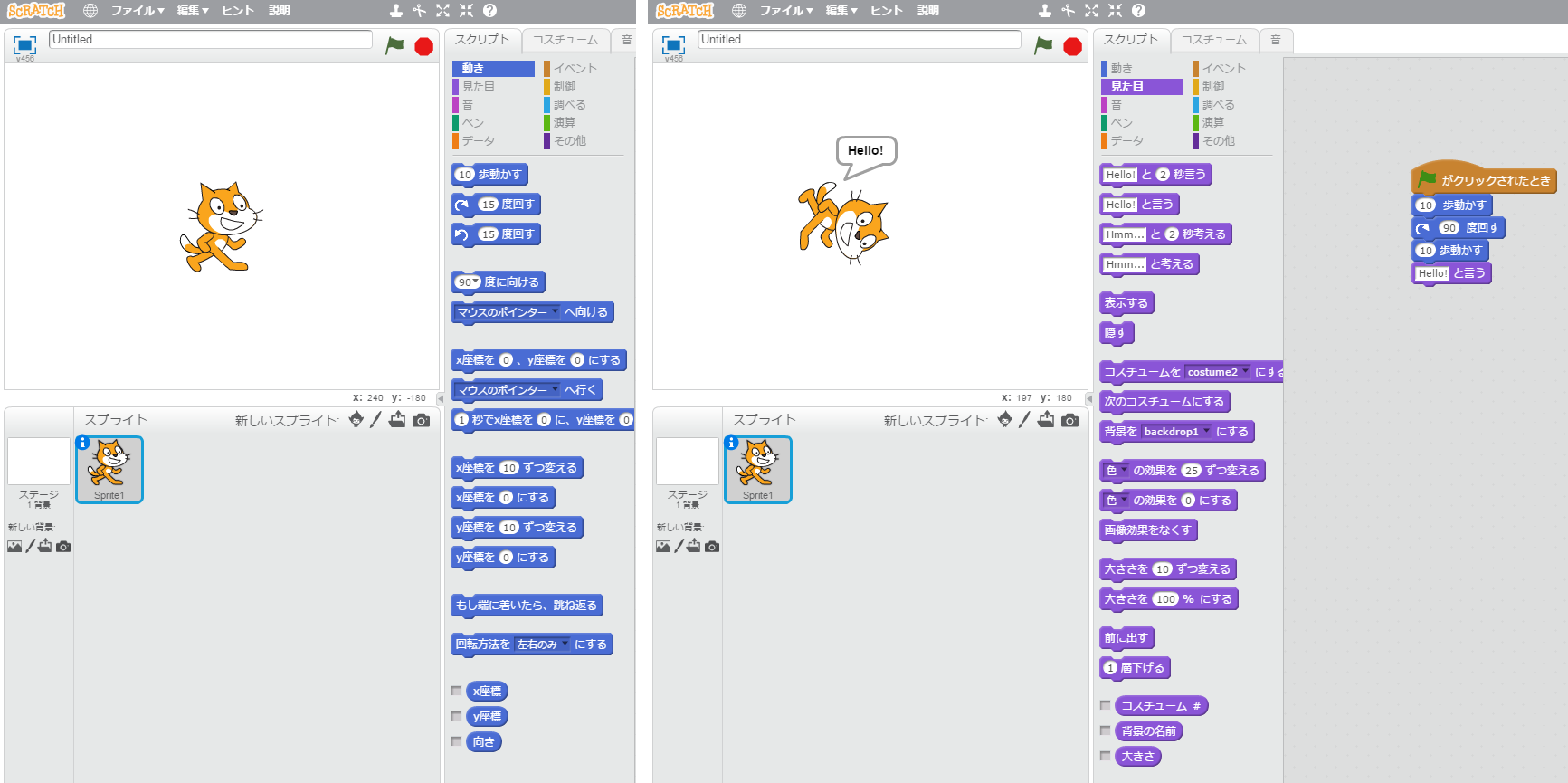The width and height of the screenshot is (1568, 783).
Task: Select the grow tool in the left window
Action: coord(442,11)
